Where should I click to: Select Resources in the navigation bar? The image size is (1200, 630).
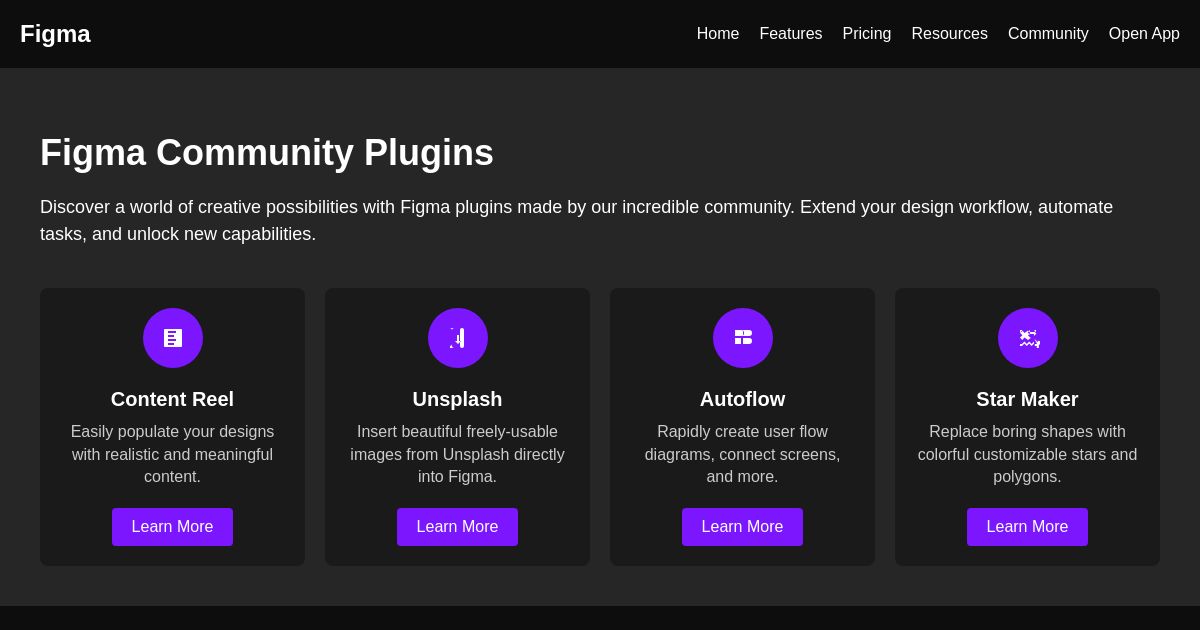coord(949,33)
